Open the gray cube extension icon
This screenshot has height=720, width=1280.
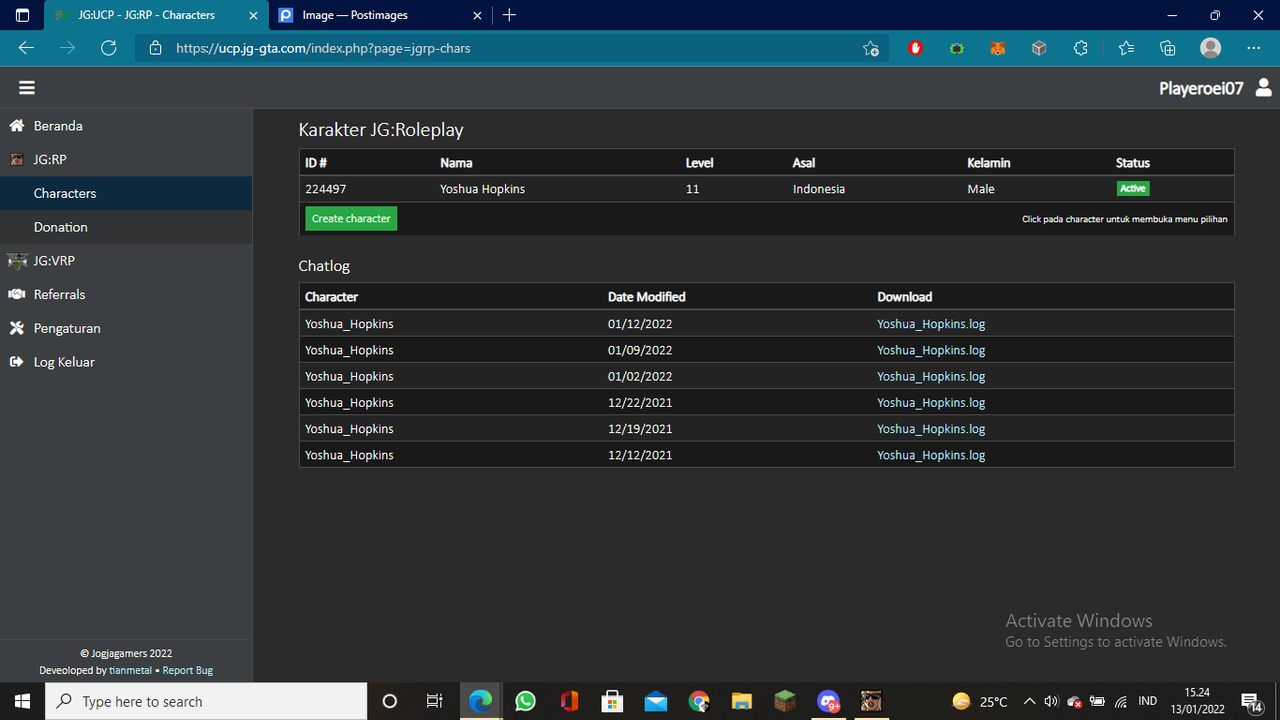pos(1039,48)
